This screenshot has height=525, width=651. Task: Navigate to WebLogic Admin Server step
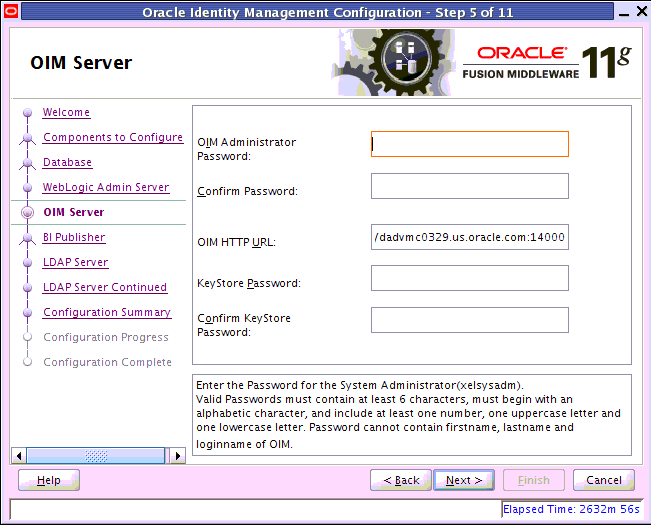106,187
